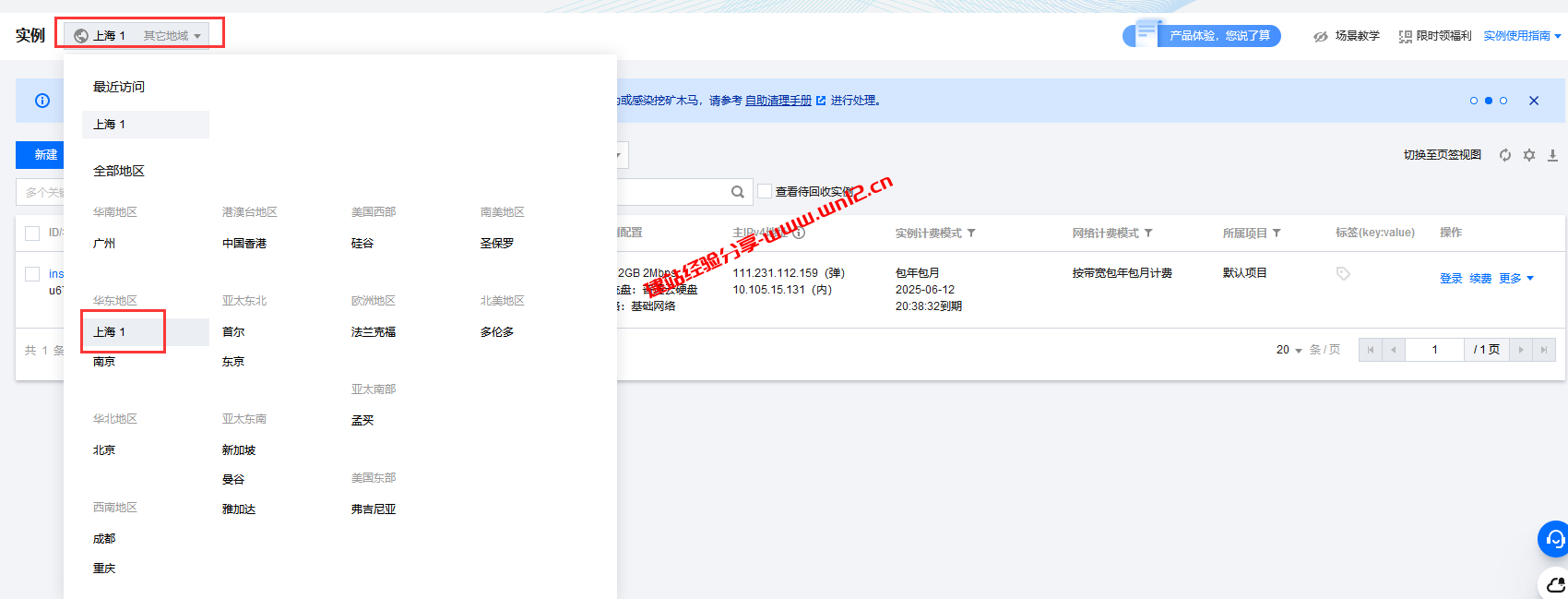Filter by 网络计费模式 column
The height and width of the screenshot is (599, 1568).
[1147, 234]
